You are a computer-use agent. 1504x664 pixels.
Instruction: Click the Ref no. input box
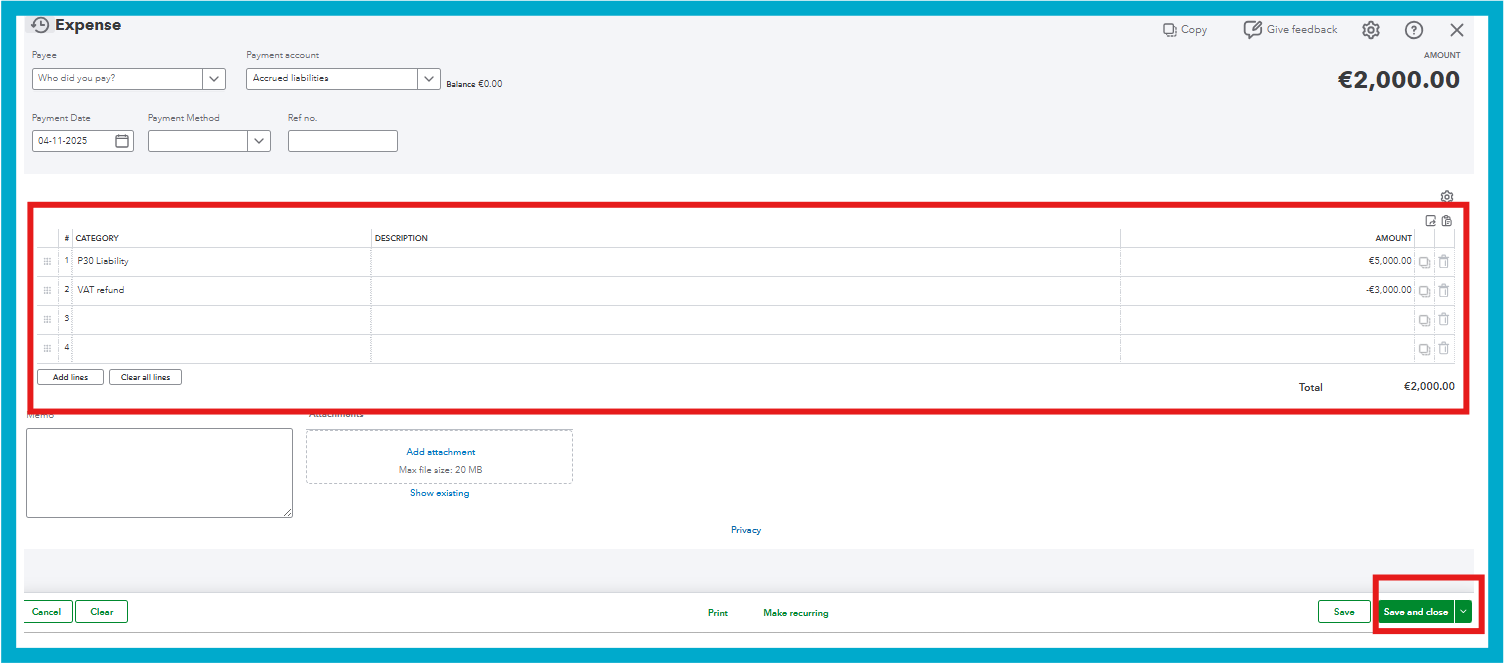point(343,141)
